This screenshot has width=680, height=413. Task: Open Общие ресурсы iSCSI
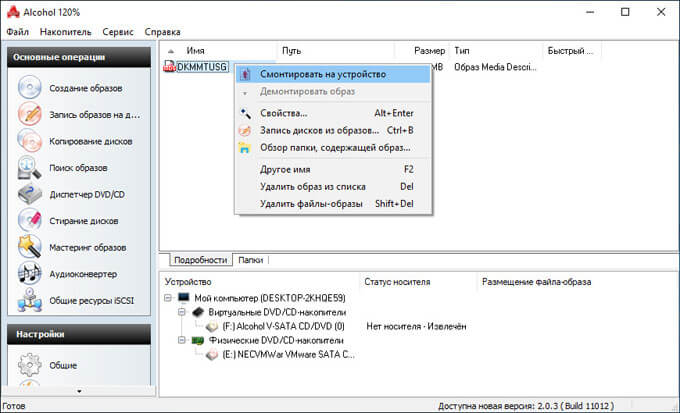[x=92, y=301]
